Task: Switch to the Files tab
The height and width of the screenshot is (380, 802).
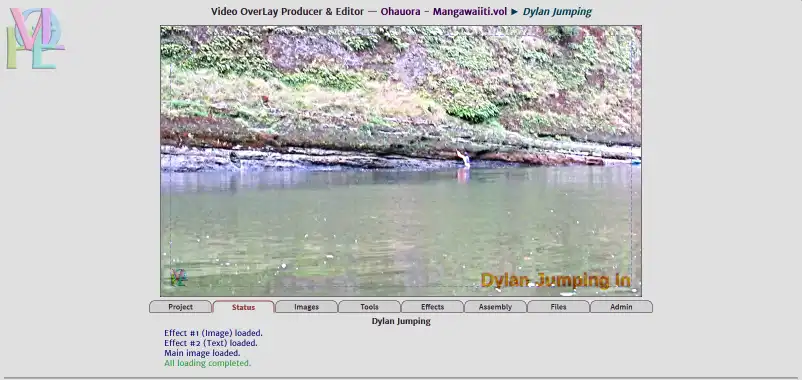Action: (558, 307)
